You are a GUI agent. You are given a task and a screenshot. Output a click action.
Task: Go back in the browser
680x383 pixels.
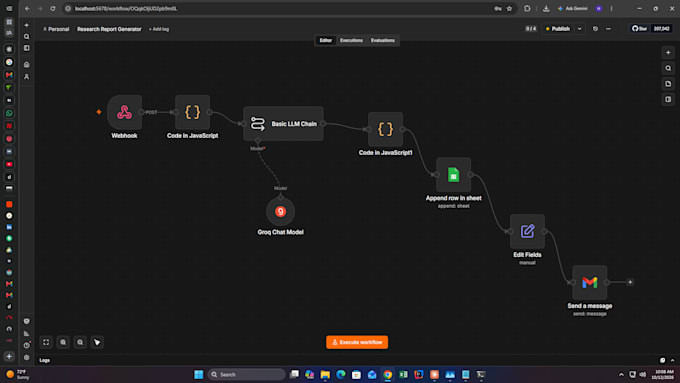(27, 9)
